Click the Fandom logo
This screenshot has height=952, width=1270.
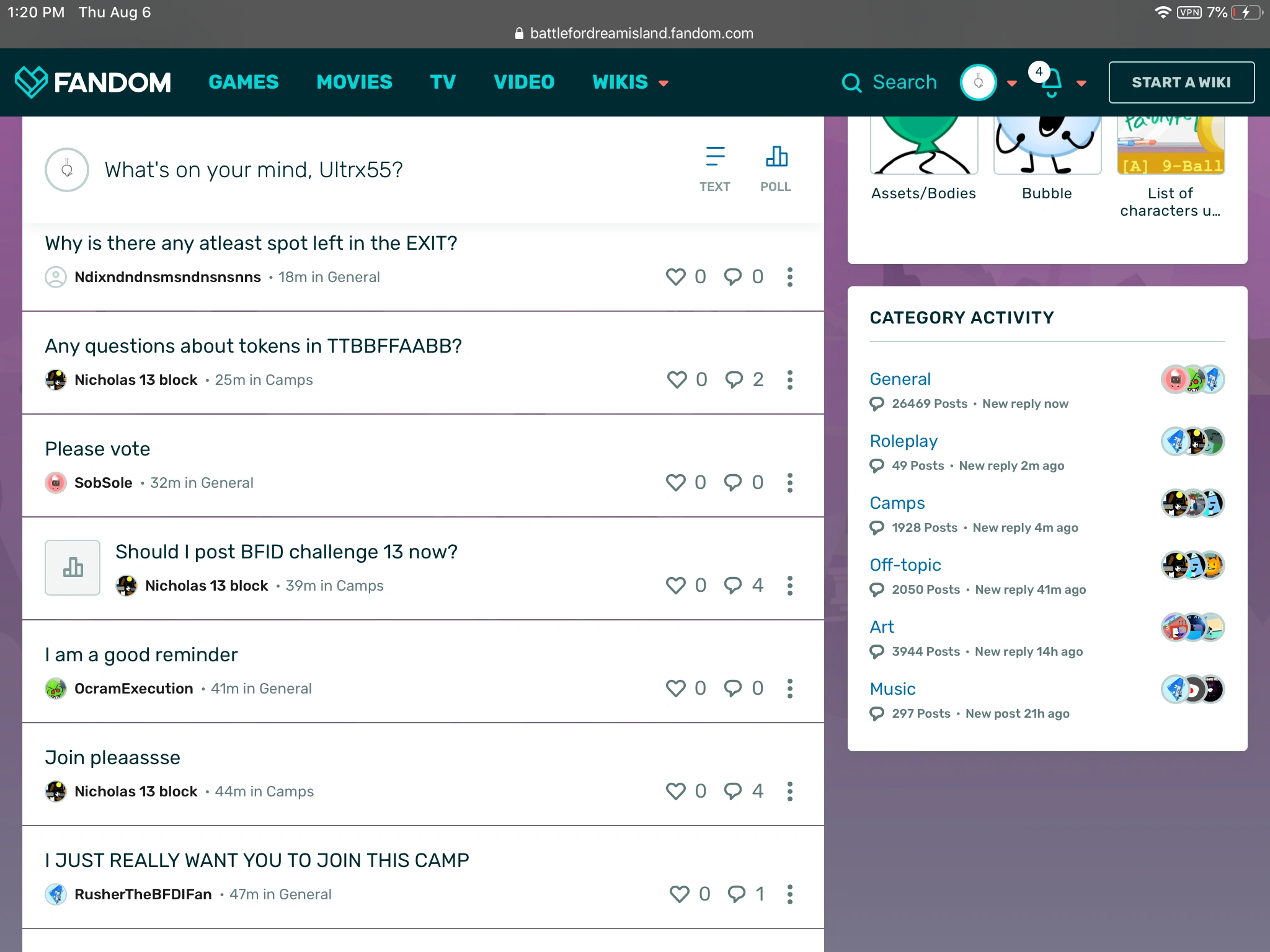(93, 82)
